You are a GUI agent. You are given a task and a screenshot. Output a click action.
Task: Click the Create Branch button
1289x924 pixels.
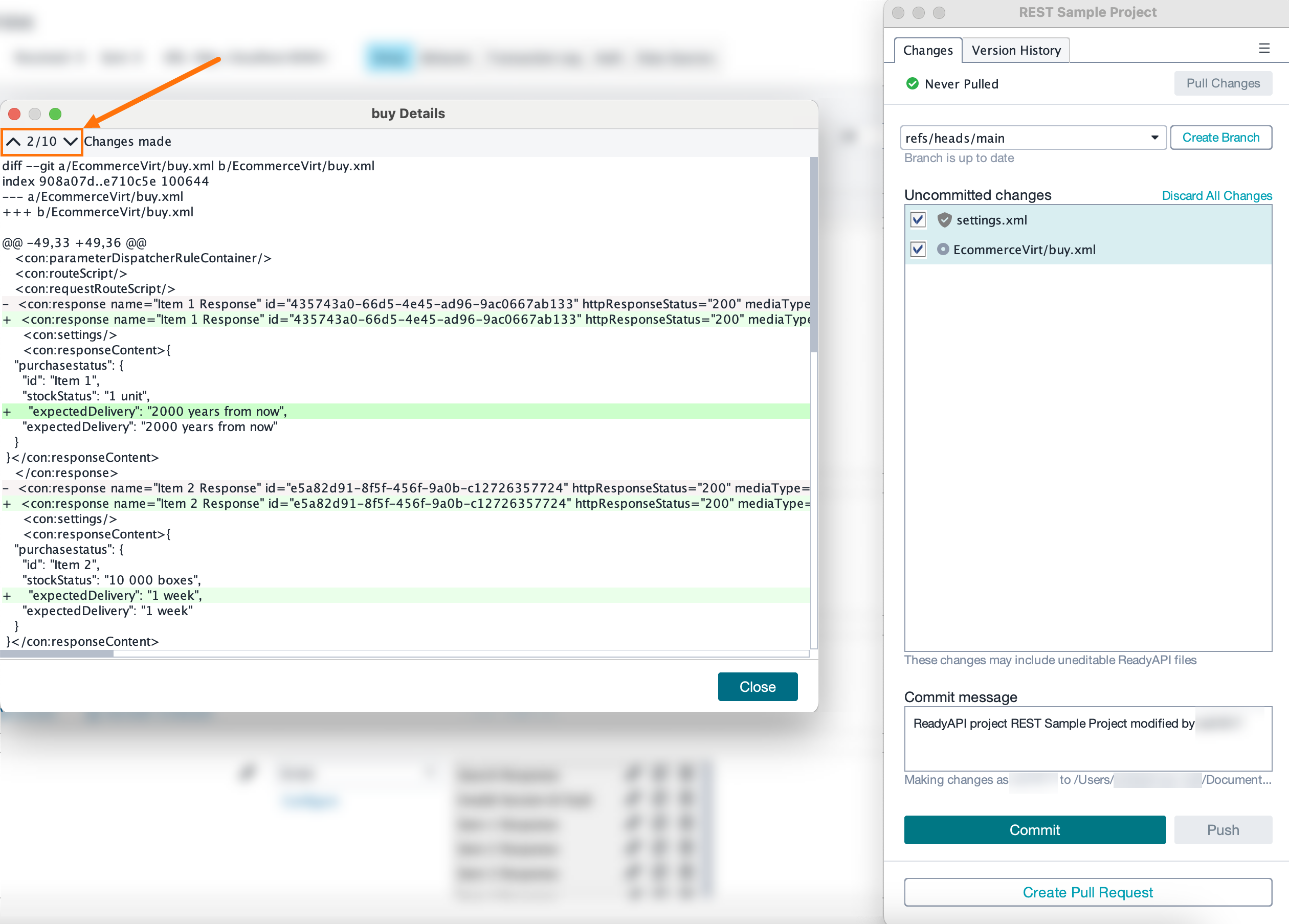[1221, 138]
